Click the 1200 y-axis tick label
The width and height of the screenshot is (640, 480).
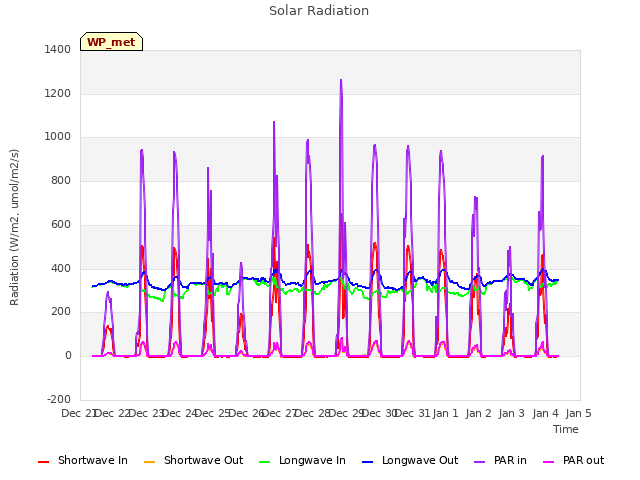coord(58,93)
